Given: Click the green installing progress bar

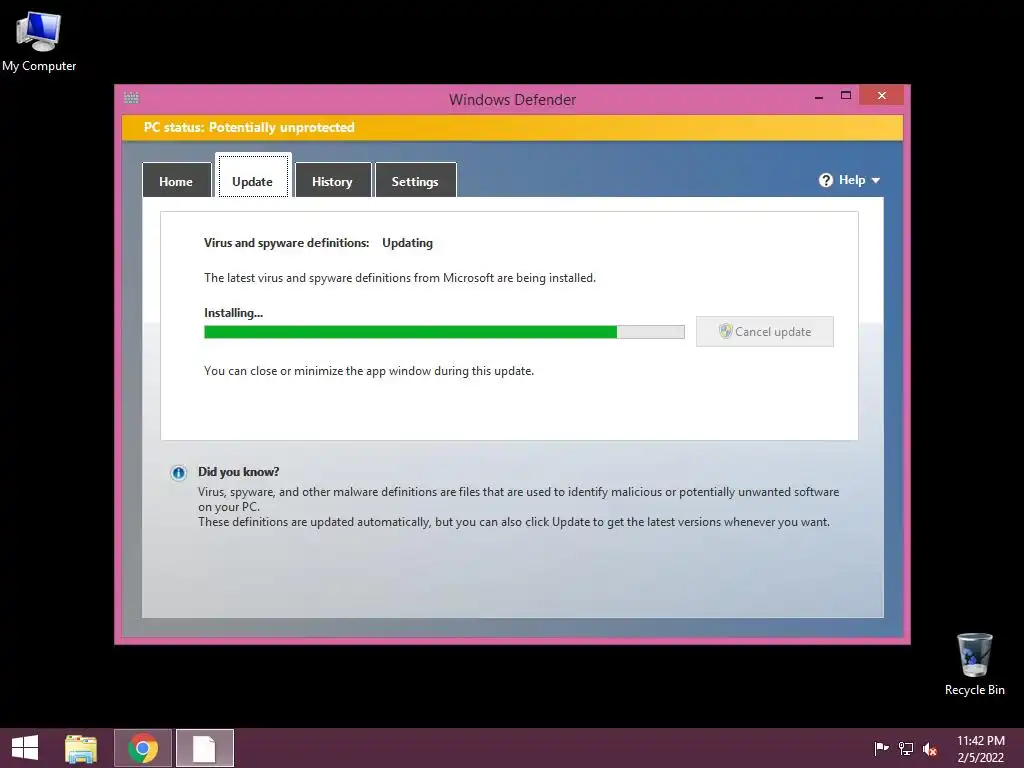Looking at the screenshot, I should (x=444, y=332).
